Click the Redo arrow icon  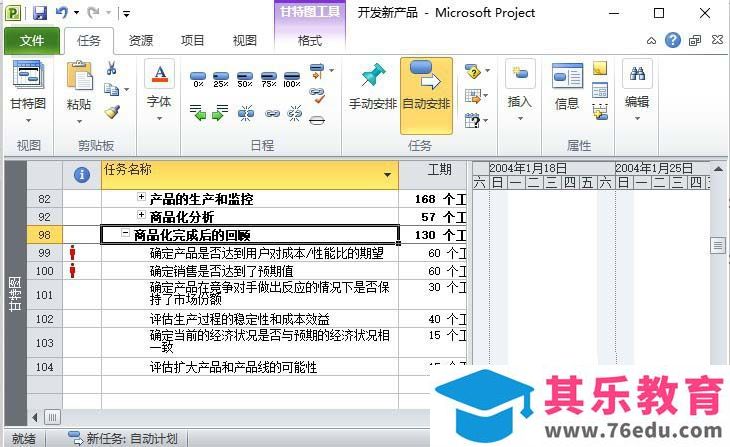tap(94, 13)
